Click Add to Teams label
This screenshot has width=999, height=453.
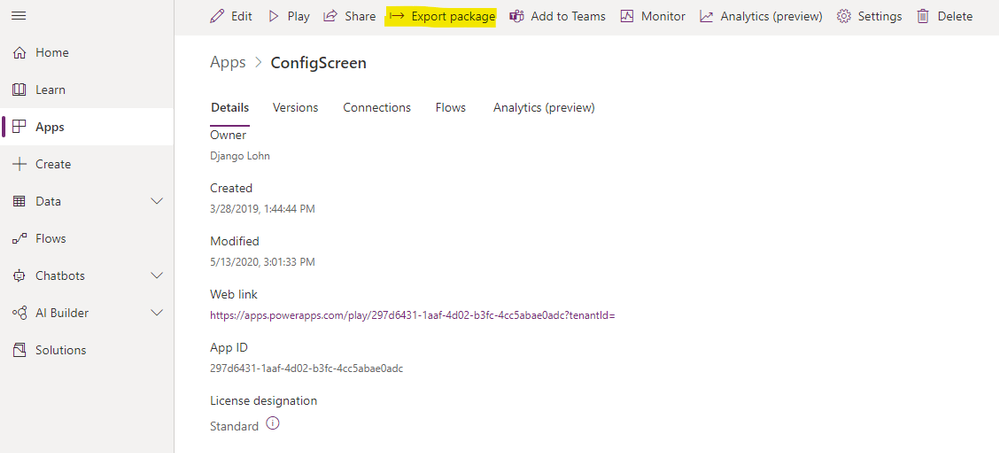568,17
